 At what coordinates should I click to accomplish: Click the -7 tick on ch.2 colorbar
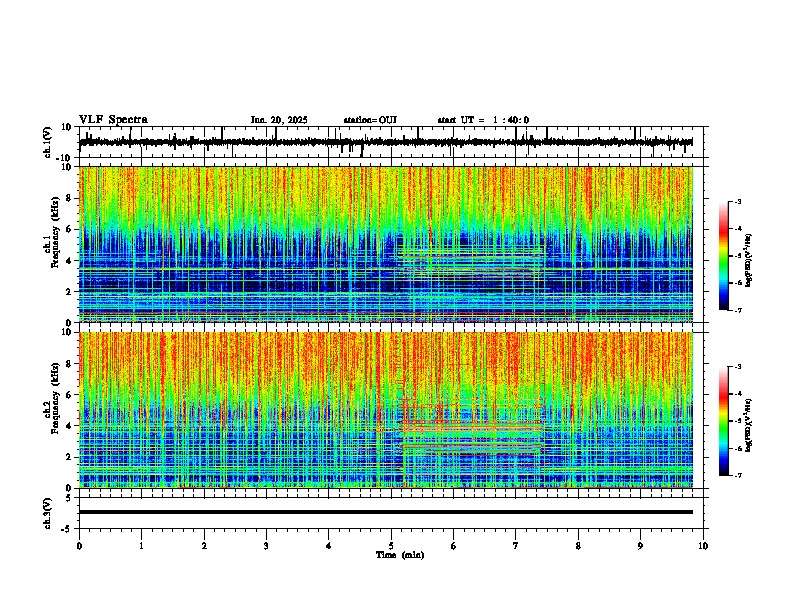738,475
